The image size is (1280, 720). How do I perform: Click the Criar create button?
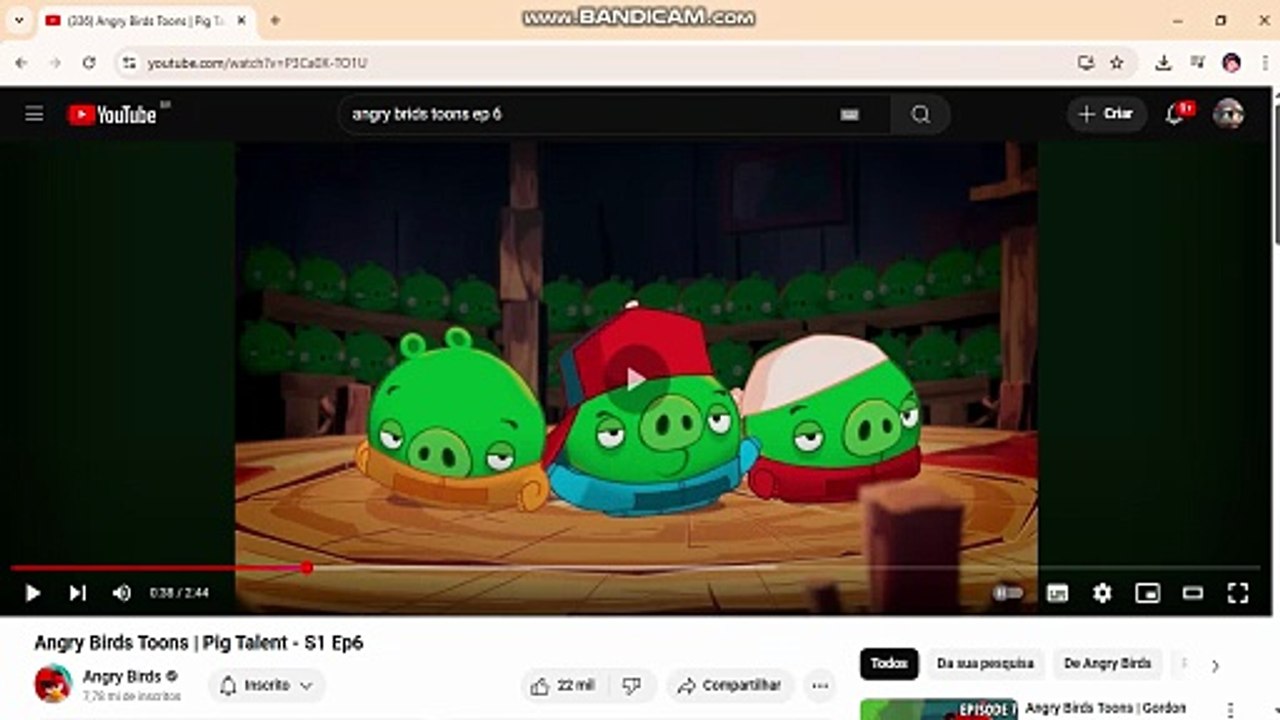pos(1106,114)
